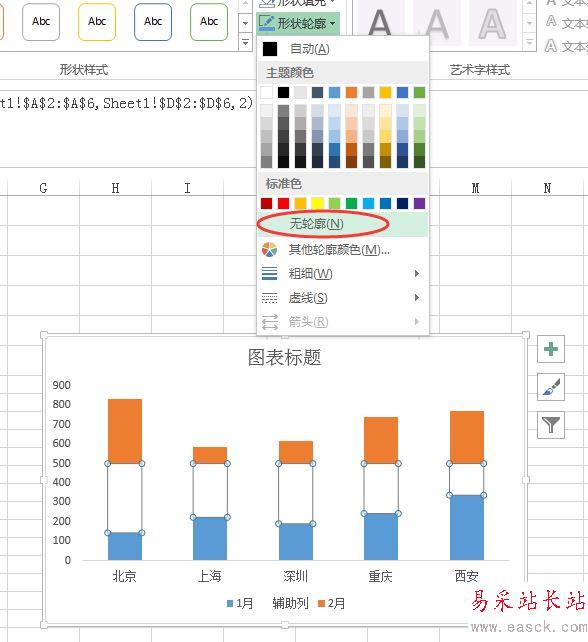
Task: Pick the standard purple swatch
Action: coord(419,203)
